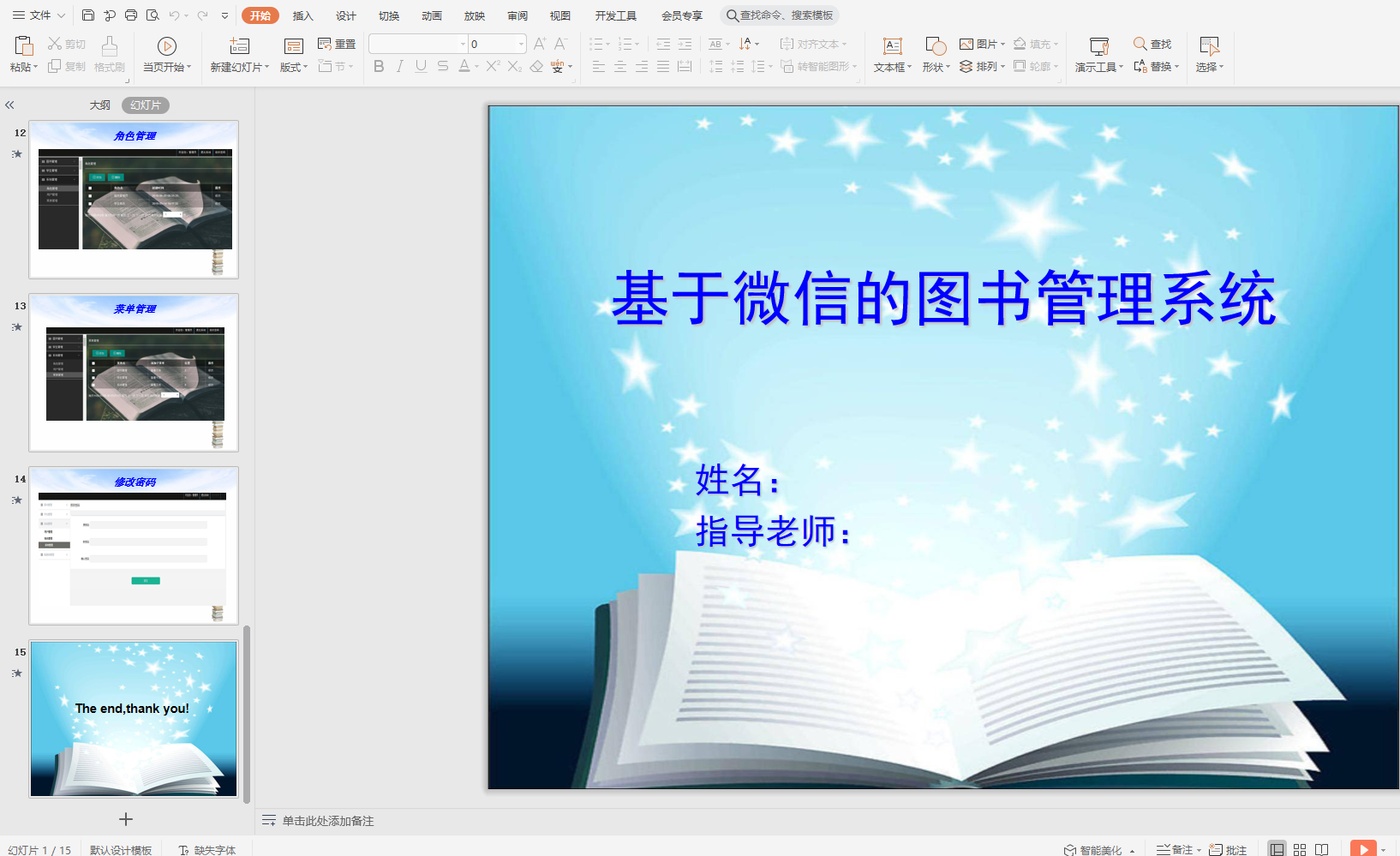The height and width of the screenshot is (856, 1400).
Task: Click the font color A swatch button
Action: click(x=464, y=66)
